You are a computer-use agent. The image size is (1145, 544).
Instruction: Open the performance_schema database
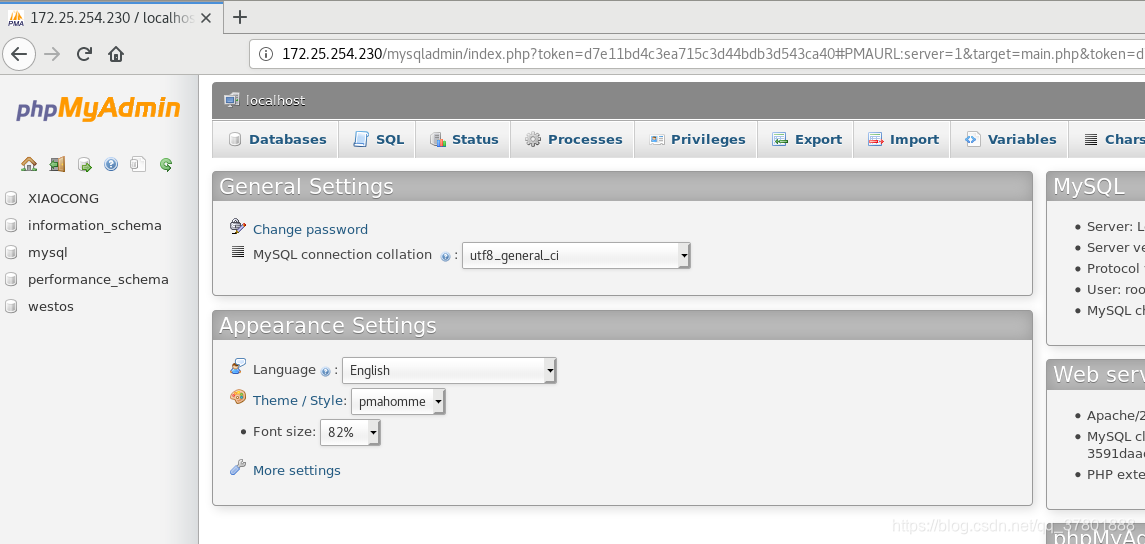[x=98, y=279]
